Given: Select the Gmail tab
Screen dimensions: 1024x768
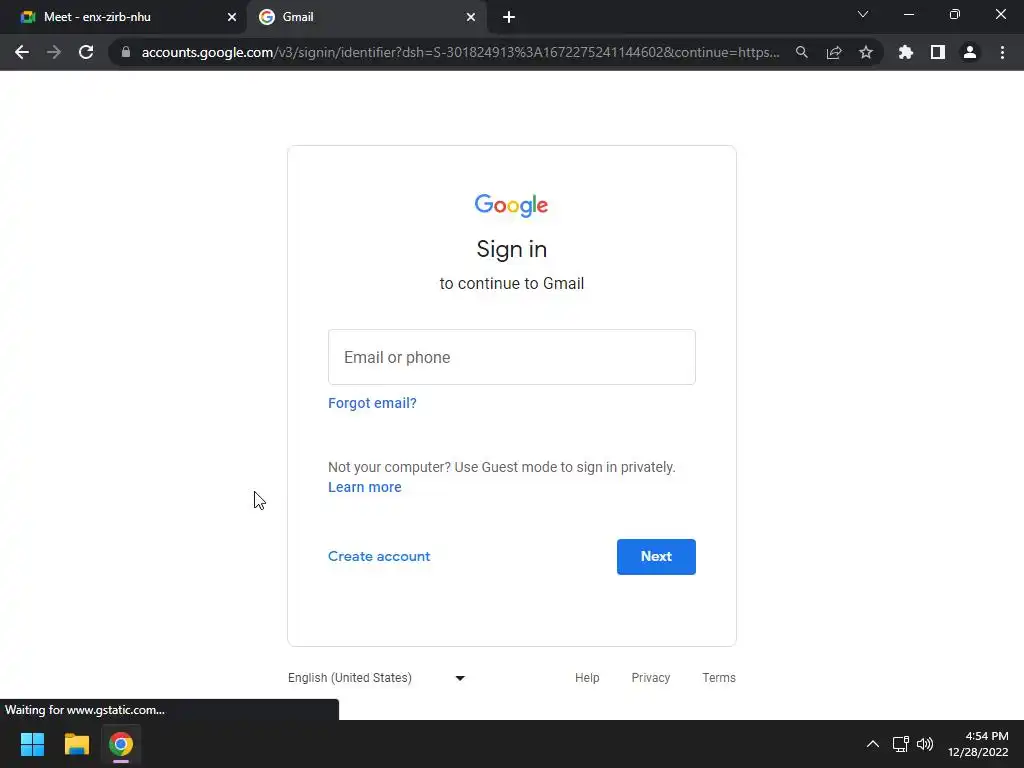Looking at the screenshot, I should 367,17.
